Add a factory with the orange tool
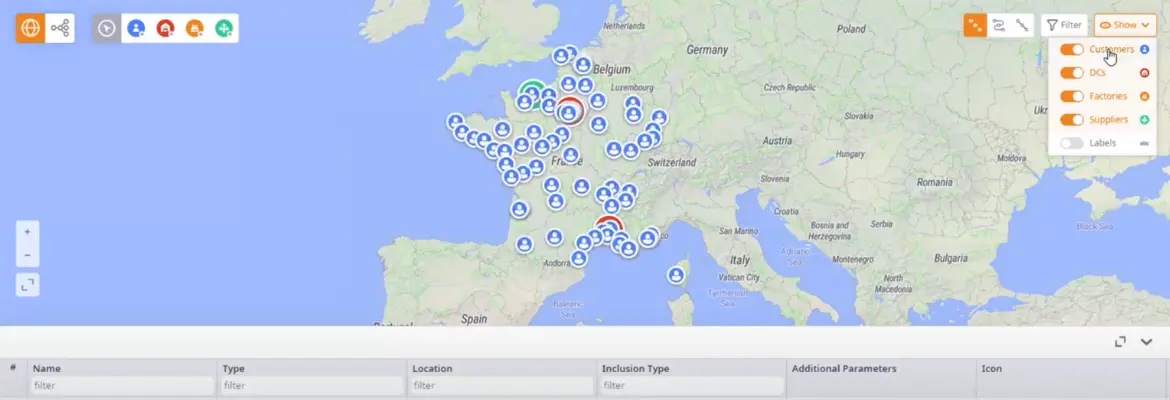Viewport: 1170px width, 400px height. [194, 28]
